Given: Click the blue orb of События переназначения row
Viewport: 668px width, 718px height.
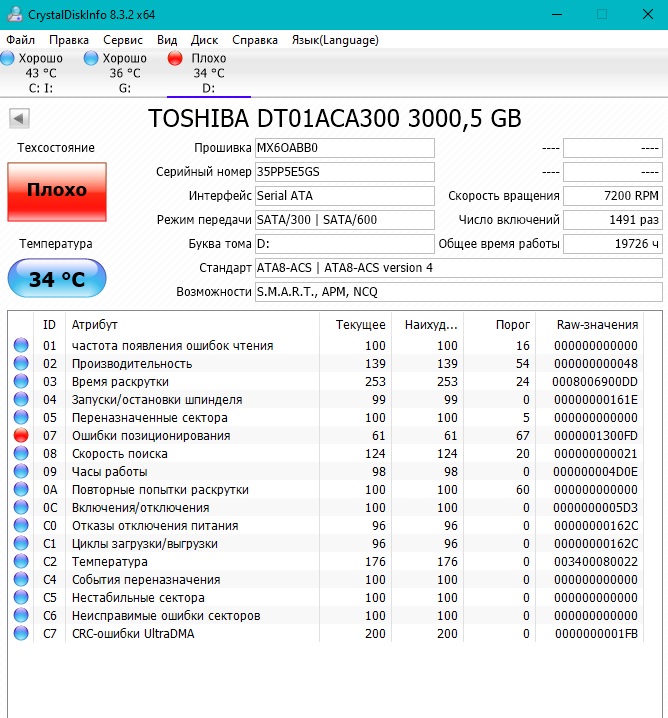Looking at the screenshot, I should coord(21,579).
